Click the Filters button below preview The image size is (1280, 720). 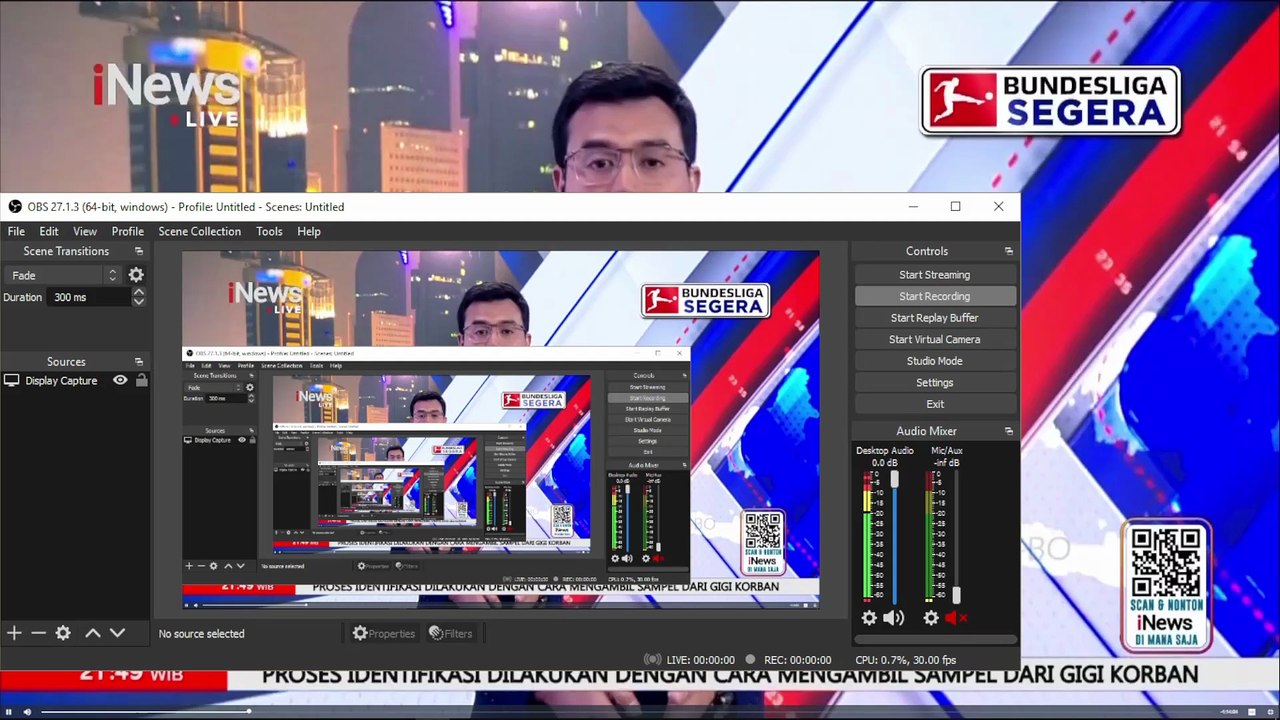coord(451,633)
